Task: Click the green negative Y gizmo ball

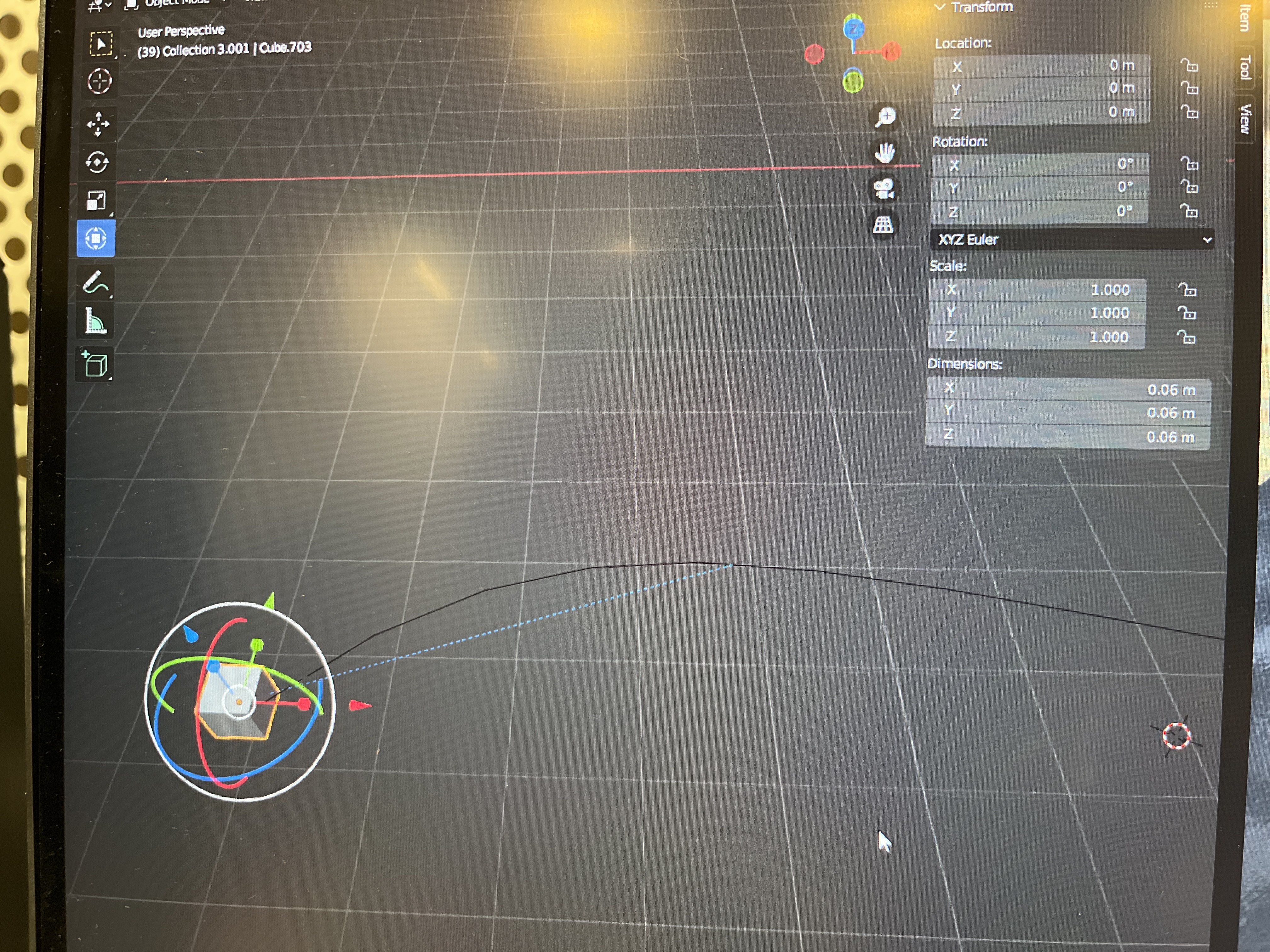Action: 853,82
